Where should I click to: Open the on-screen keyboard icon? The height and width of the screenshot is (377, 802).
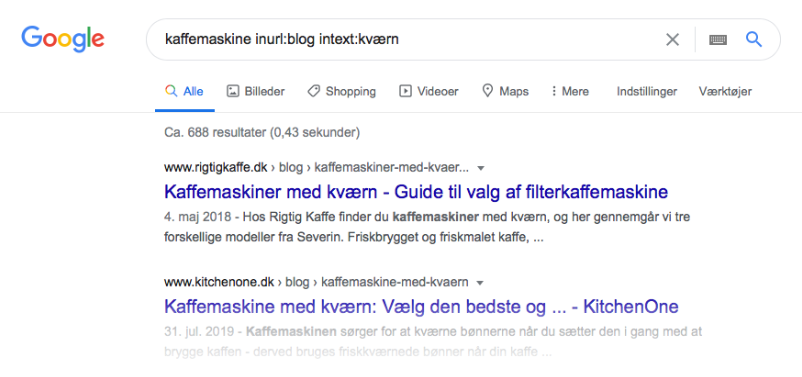point(718,39)
